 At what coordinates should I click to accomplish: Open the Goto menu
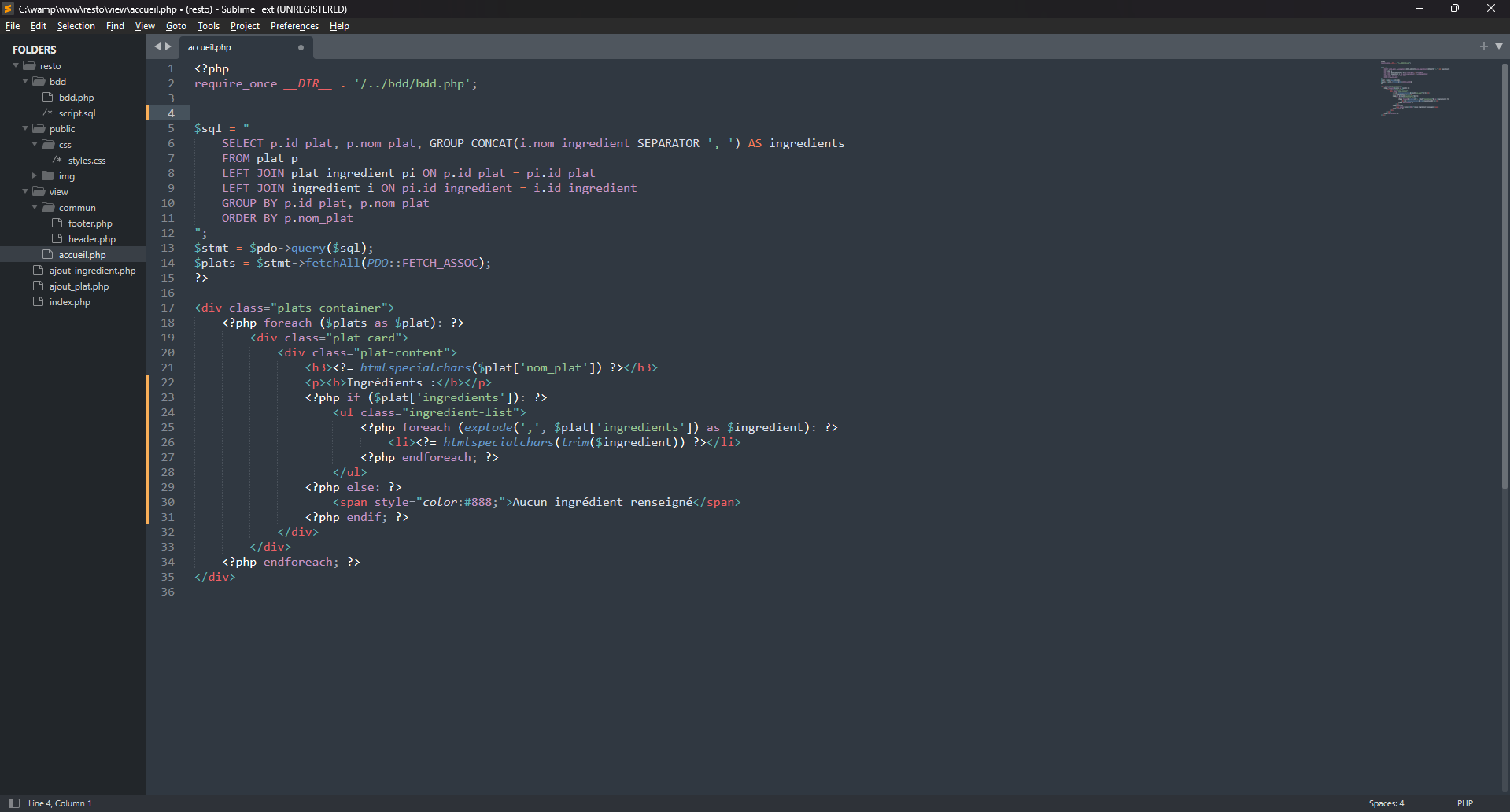(175, 26)
